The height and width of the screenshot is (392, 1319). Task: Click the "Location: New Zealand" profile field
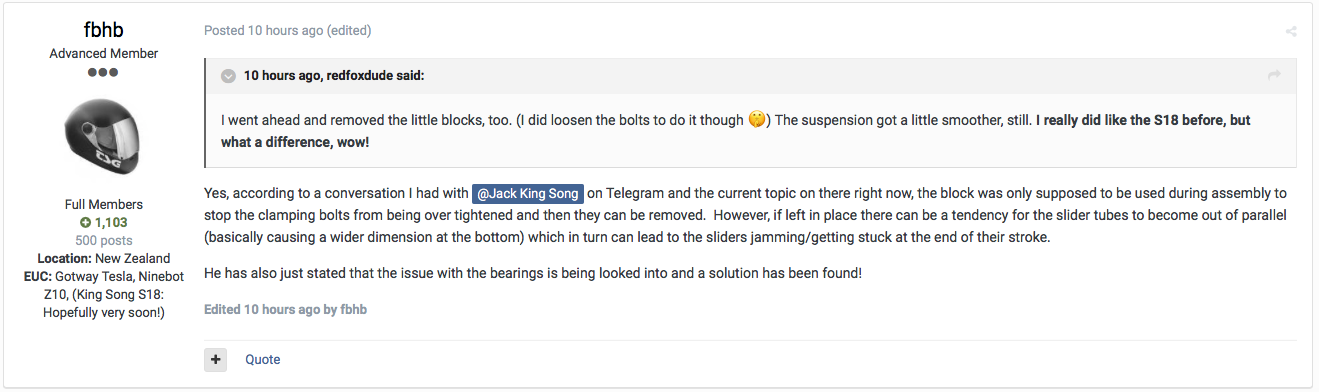[104, 258]
